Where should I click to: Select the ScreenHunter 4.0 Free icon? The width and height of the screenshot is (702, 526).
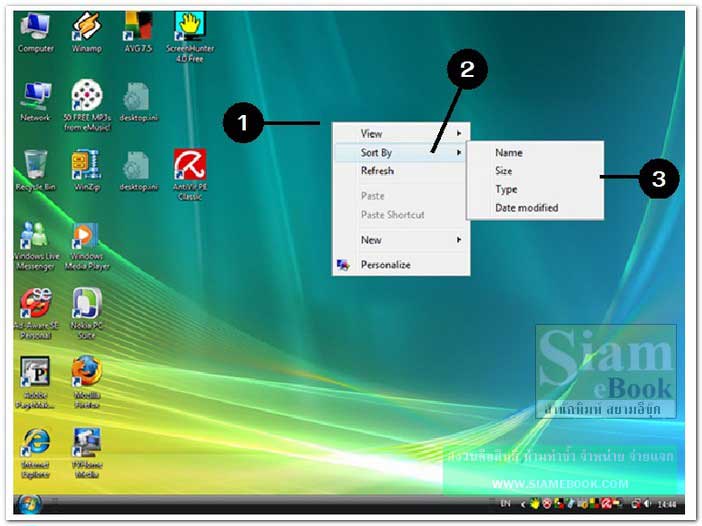(x=190, y=38)
